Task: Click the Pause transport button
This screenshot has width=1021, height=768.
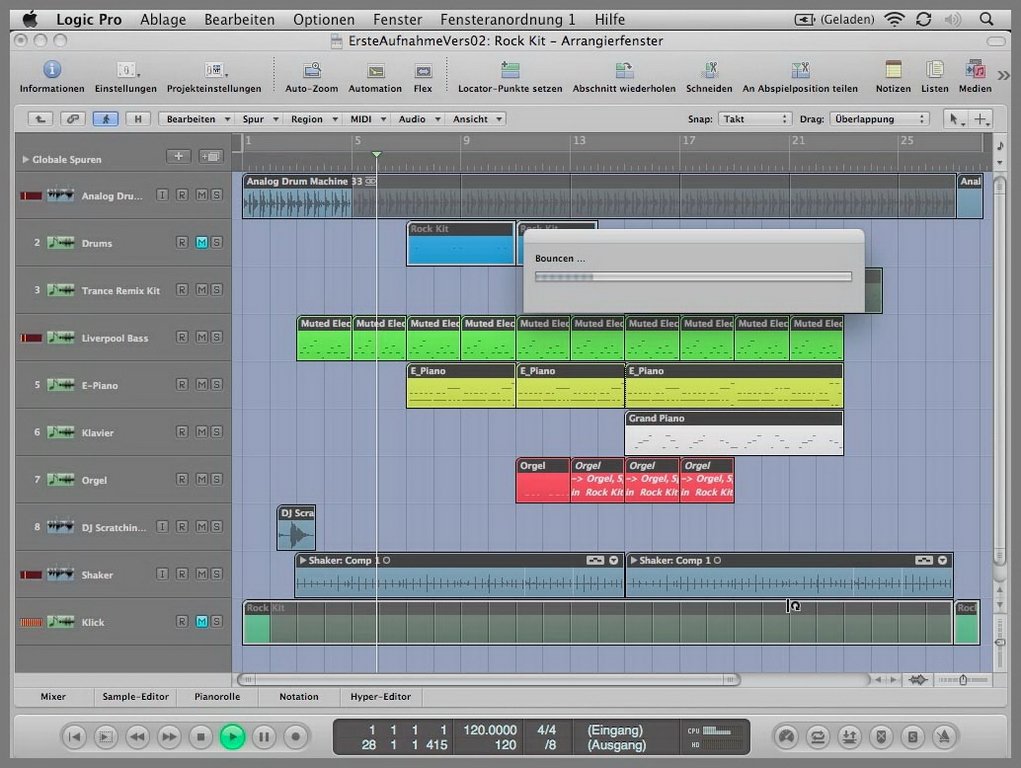Action: click(x=264, y=737)
